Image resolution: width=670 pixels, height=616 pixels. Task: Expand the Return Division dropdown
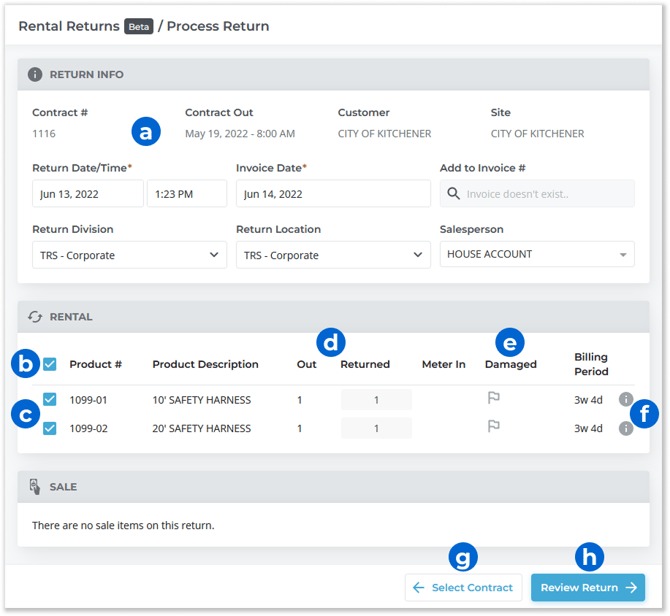click(x=130, y=255)
